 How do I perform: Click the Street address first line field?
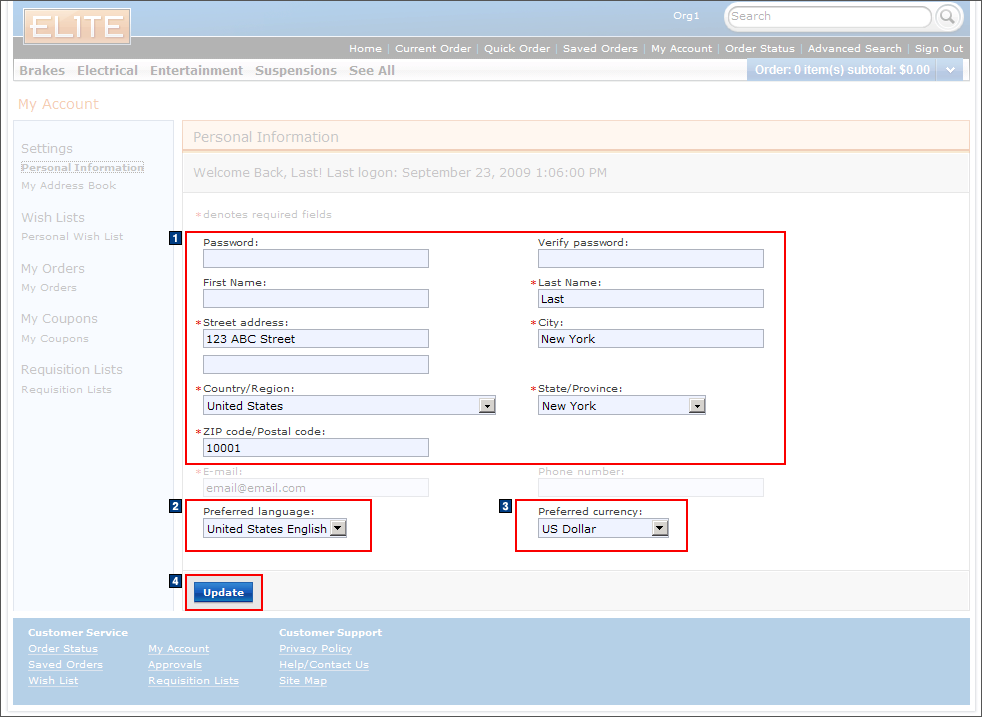tap(316, 339)
